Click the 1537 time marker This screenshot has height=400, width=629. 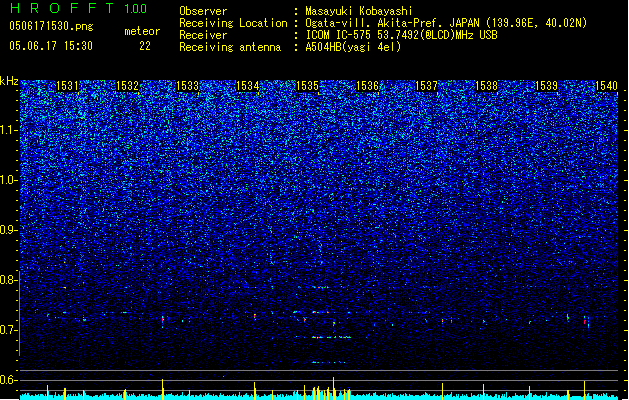[426, 86]
